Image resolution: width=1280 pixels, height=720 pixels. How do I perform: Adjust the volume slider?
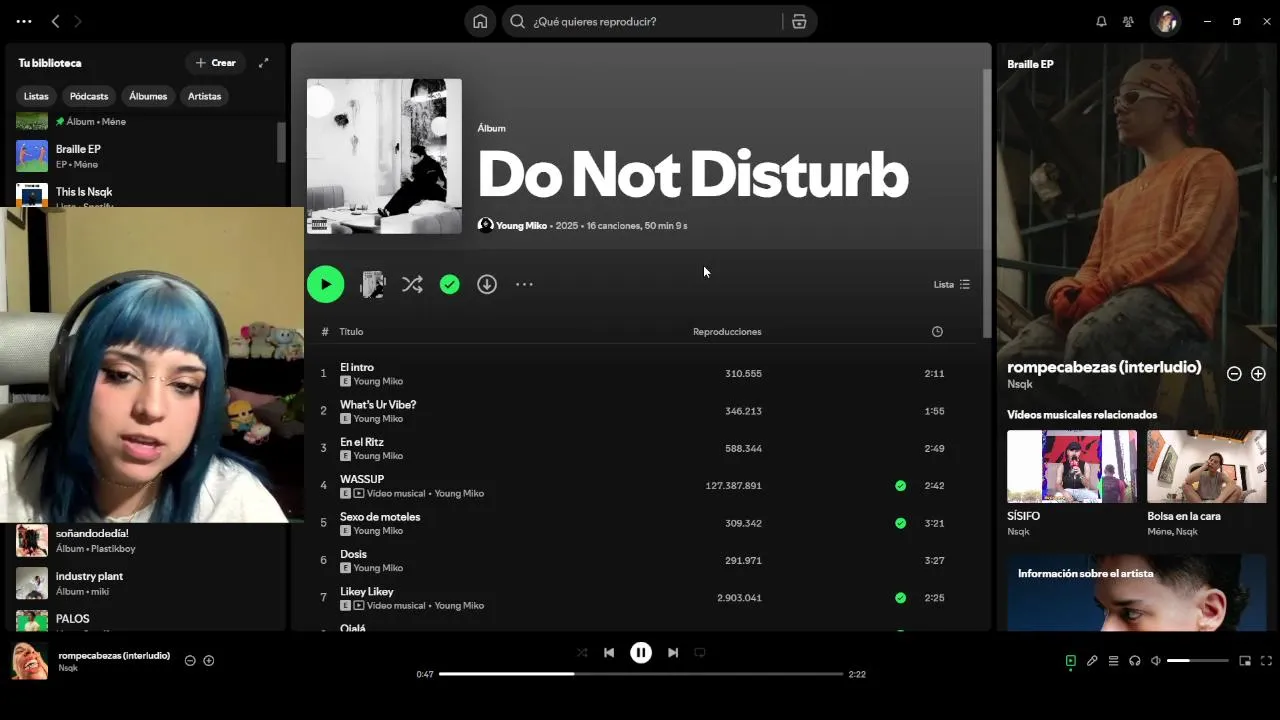1197,661
